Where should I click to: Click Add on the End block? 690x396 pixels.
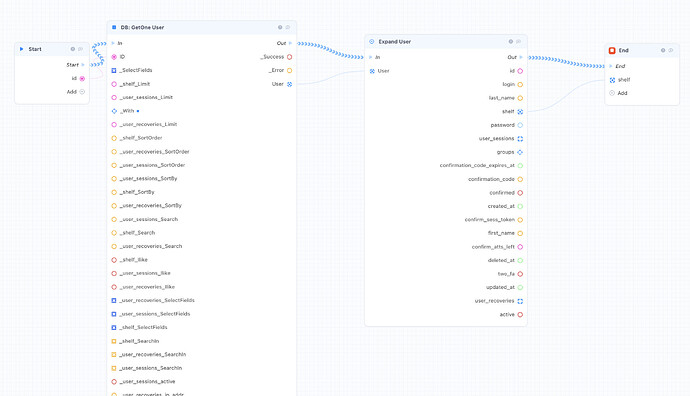pyautogui.click(x=612, y=93)
